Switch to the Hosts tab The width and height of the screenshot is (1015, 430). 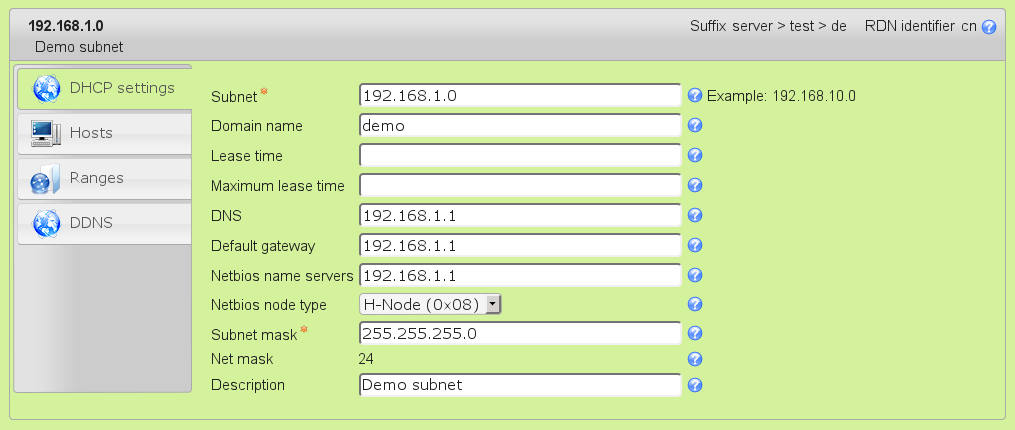click(x=103, y=133)
